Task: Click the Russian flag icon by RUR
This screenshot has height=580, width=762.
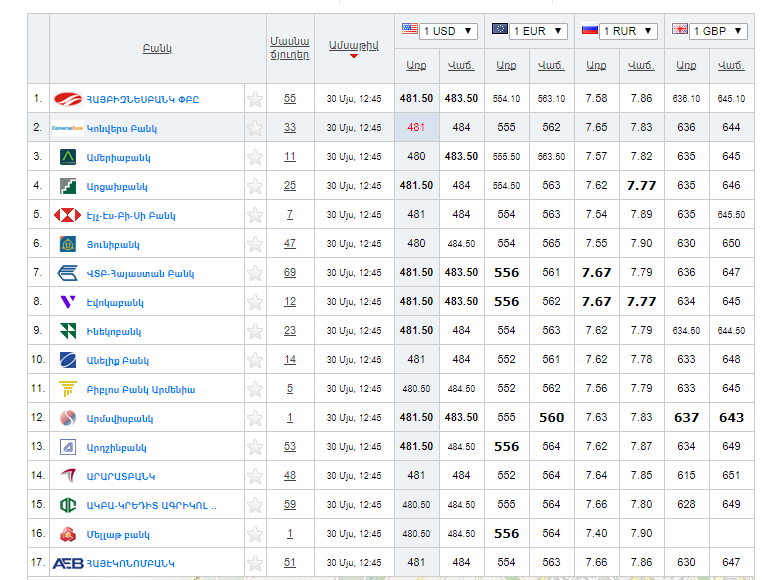Action: [x=589, y=29]
